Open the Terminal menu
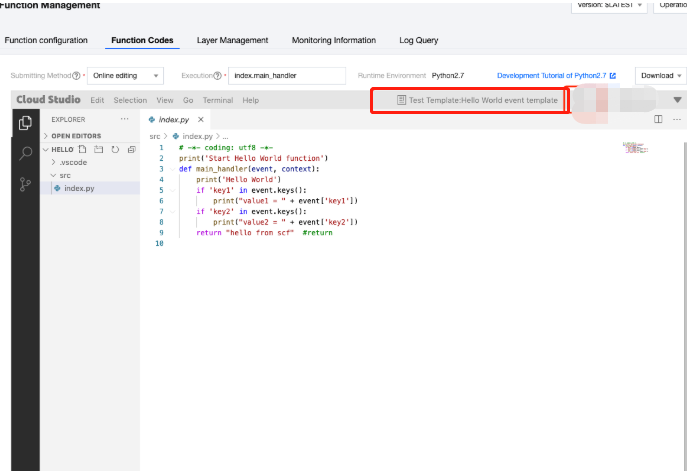Viewport: 687px width, 471px height. [218, 100]
